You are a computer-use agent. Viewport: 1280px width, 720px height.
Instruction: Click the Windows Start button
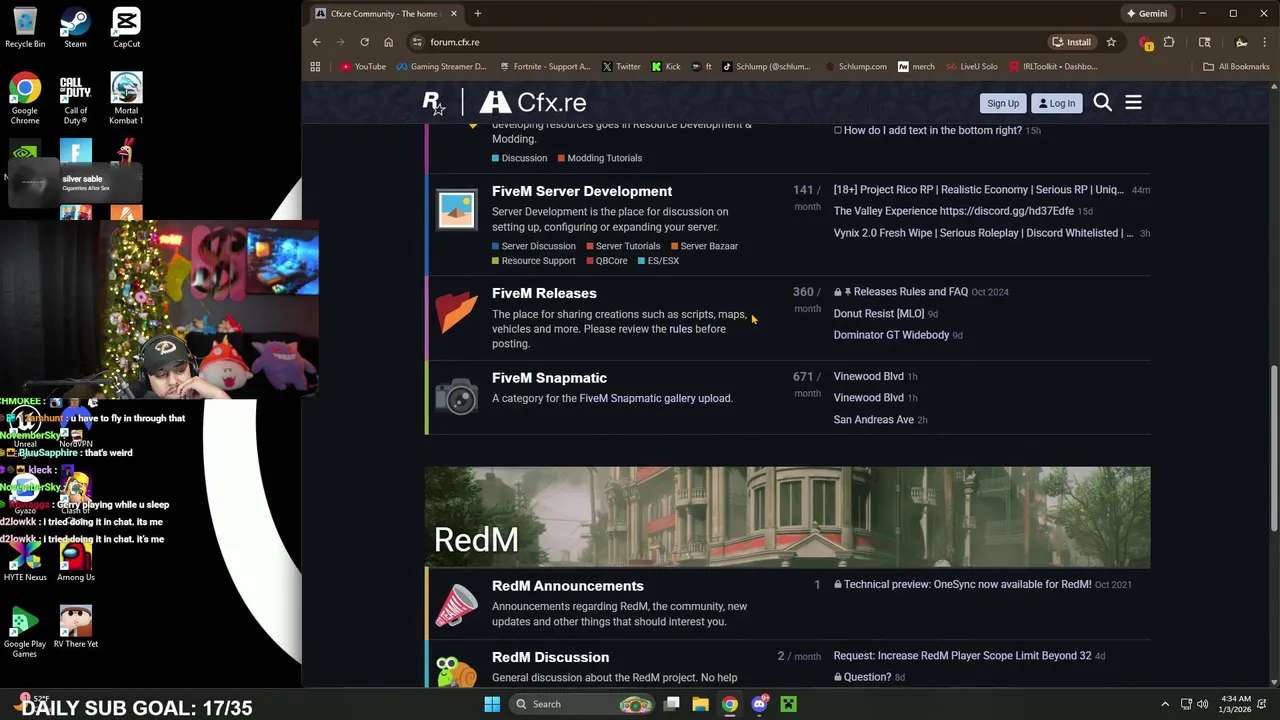(492, 704)
